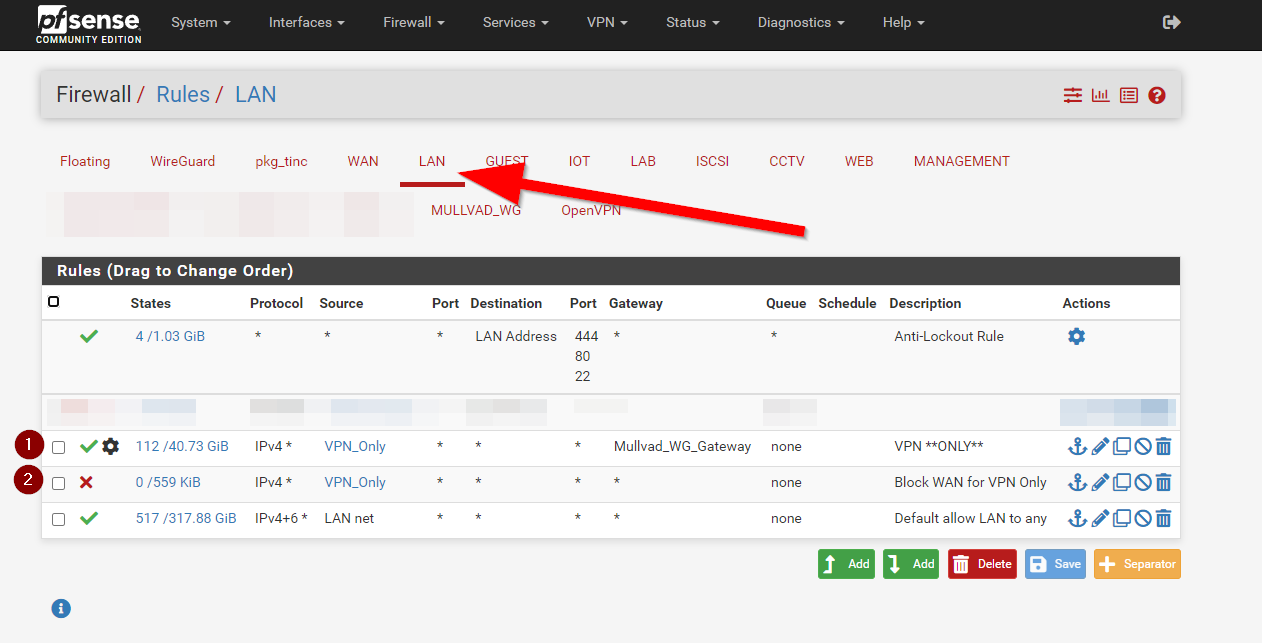Open the rule filter sliders icon
Viewport: 1262px width, 643px height.
[x=1073, y=95]
